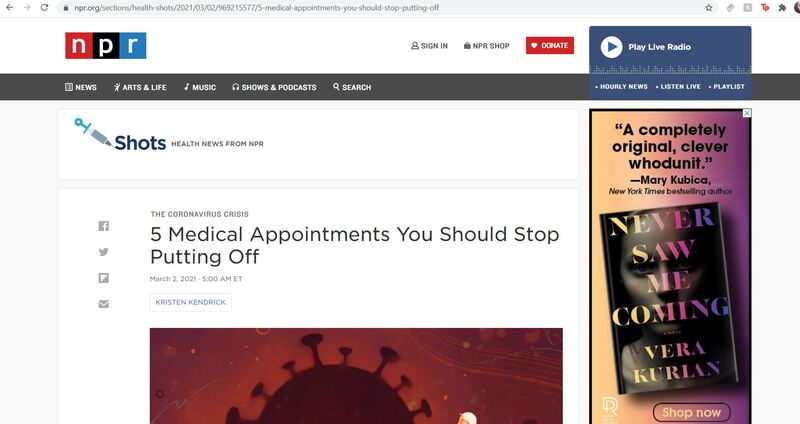Screen dimensions: 800x424
Task: Visit the NPR Shop link
Action: (x=486, y=46)
